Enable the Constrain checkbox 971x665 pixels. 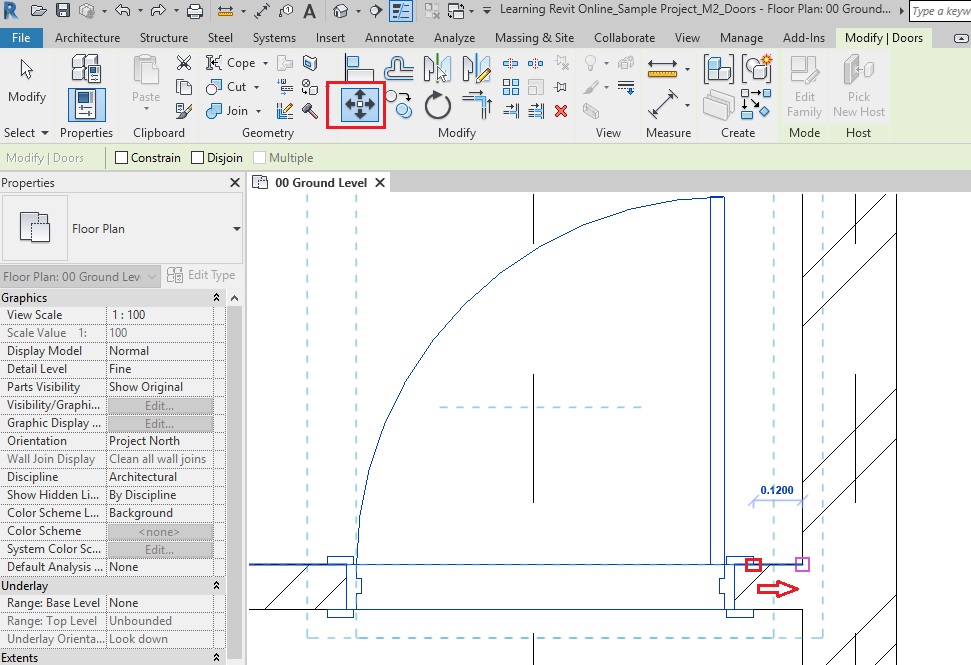[x=122, y=158]
